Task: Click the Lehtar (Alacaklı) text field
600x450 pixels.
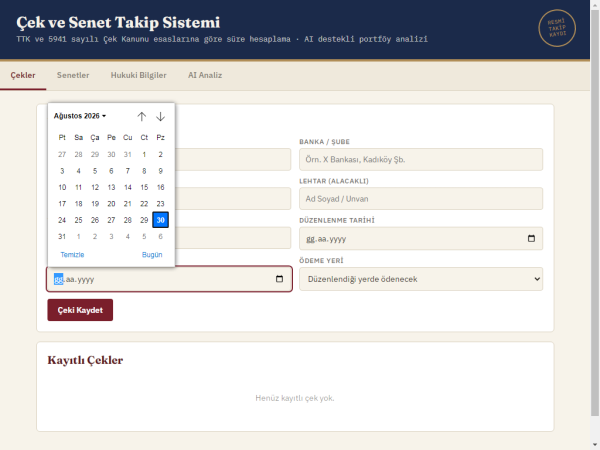Action: 421,199
